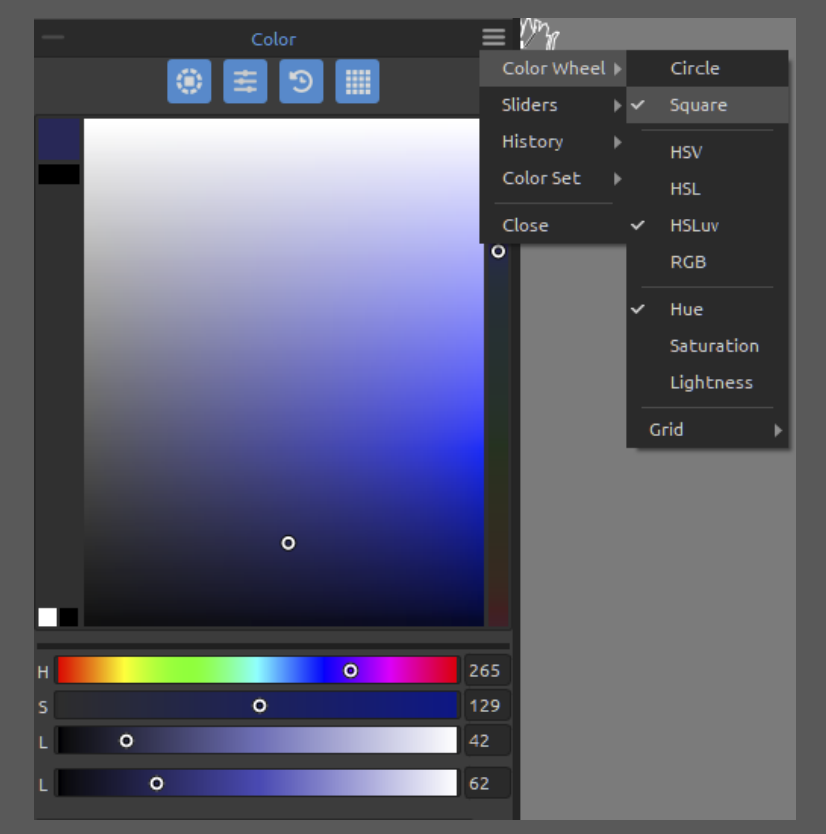Click the hamburger panel menu icon

point(493,38)
